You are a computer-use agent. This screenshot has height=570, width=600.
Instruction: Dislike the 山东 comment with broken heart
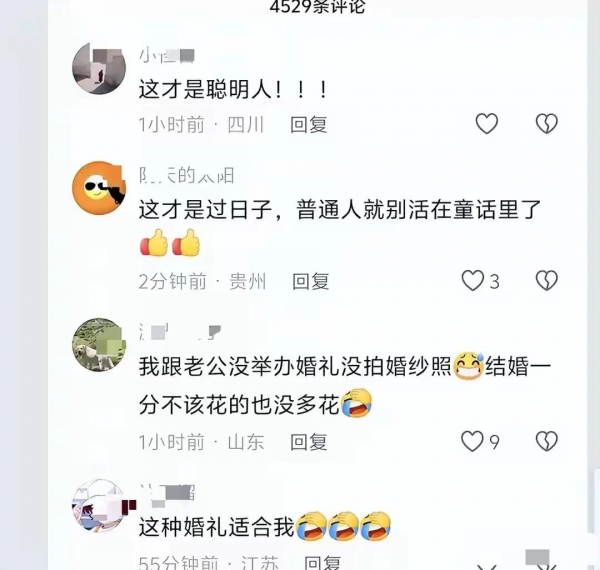click(x=547, y=441)
